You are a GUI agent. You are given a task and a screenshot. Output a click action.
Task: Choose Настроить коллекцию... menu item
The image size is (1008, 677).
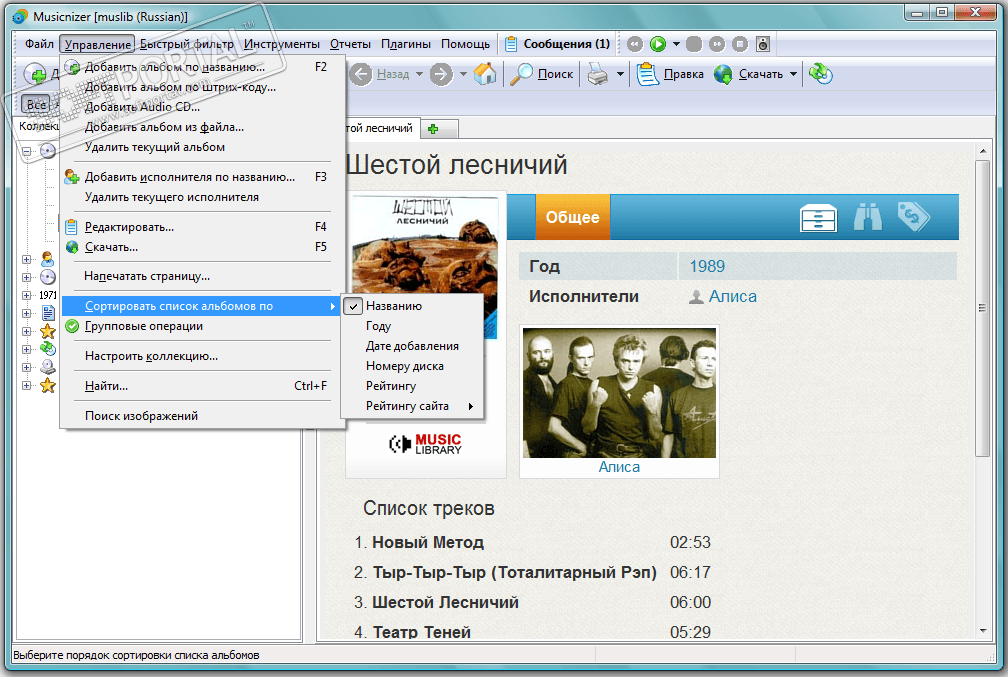(x=201, y=356)
